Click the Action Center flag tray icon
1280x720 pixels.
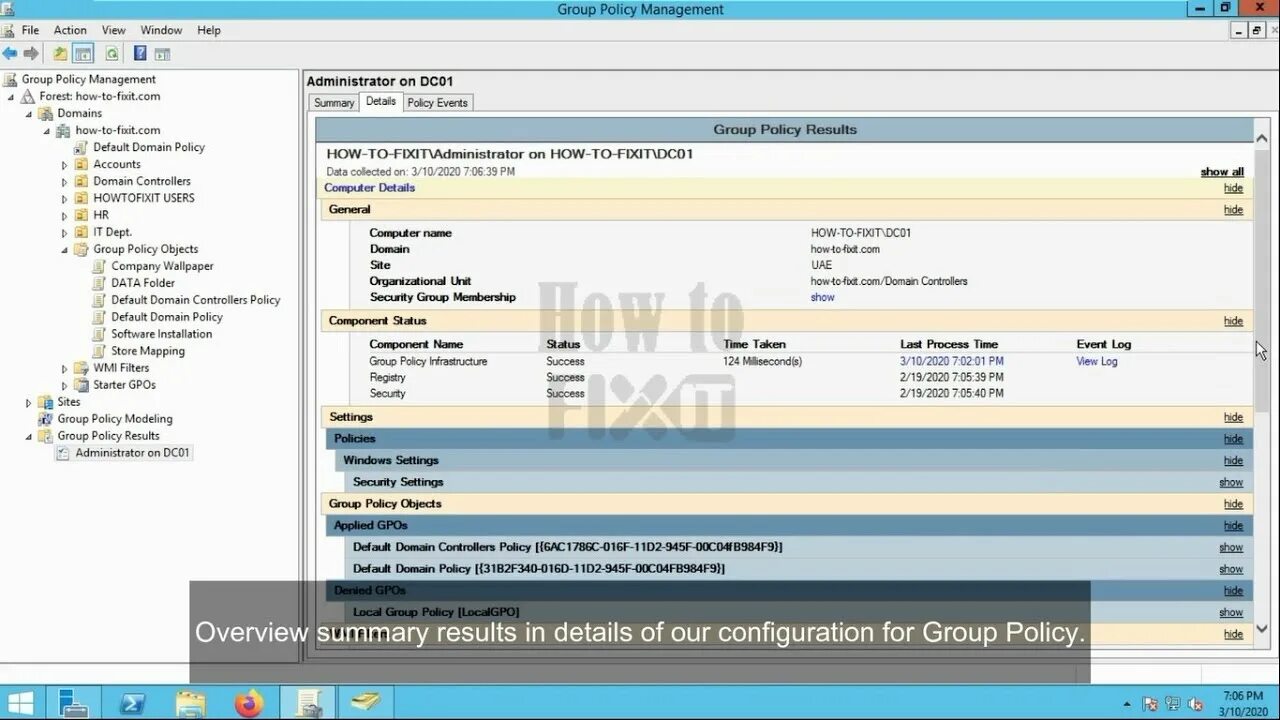(1150, 703)
